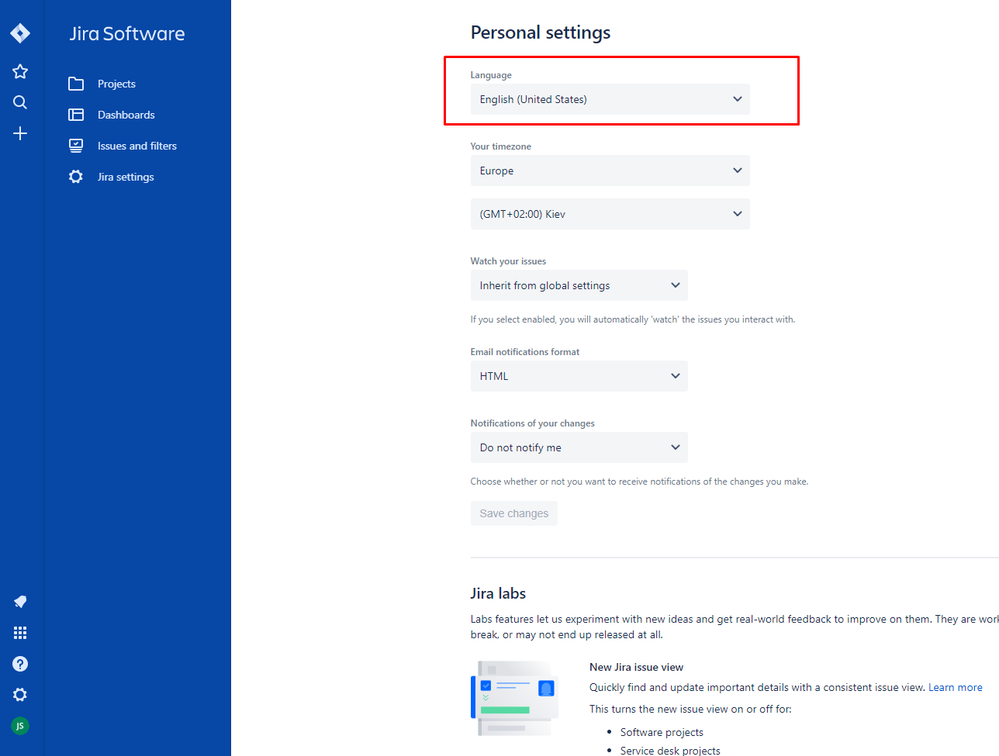The height and width of the screenshot is (756, 999).
Task: Open settings gear in bottom rail
Action: (20, 694)
